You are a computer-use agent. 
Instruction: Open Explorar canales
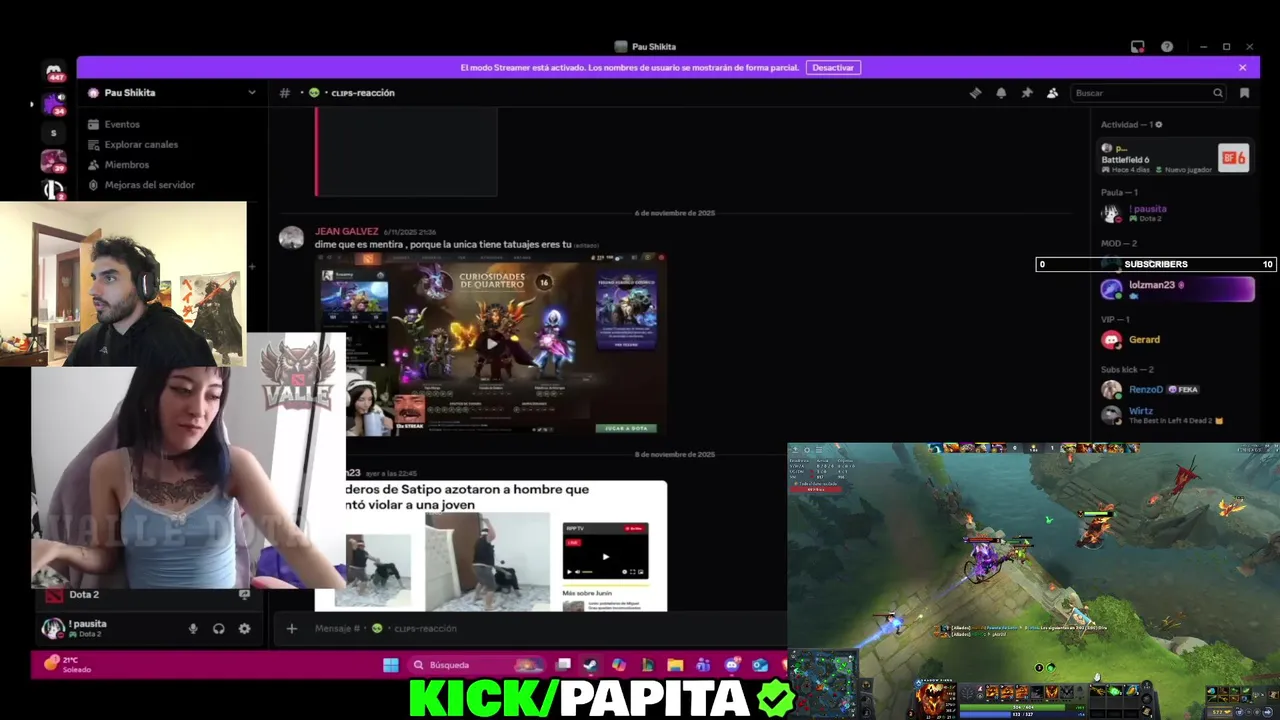coord(140,144)
